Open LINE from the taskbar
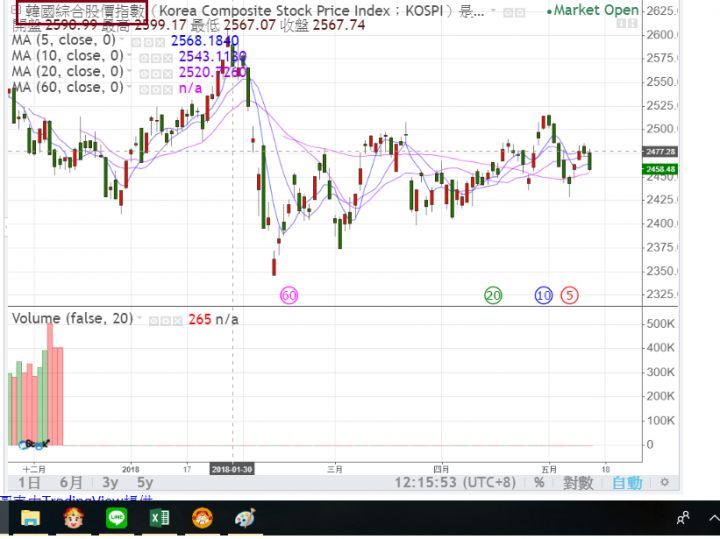 117,519
